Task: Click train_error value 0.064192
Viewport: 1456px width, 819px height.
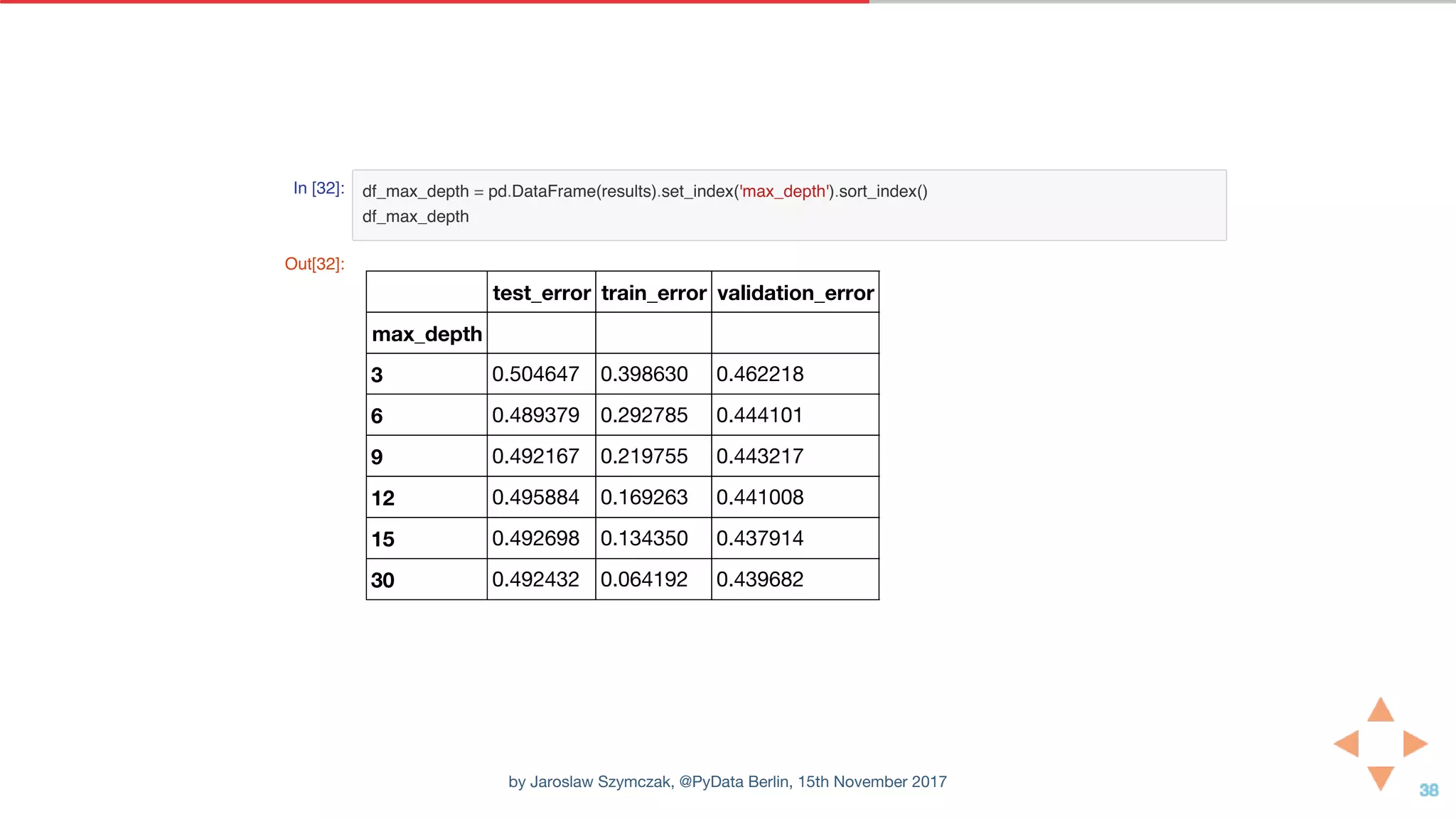Action: (x=644, y=579)
